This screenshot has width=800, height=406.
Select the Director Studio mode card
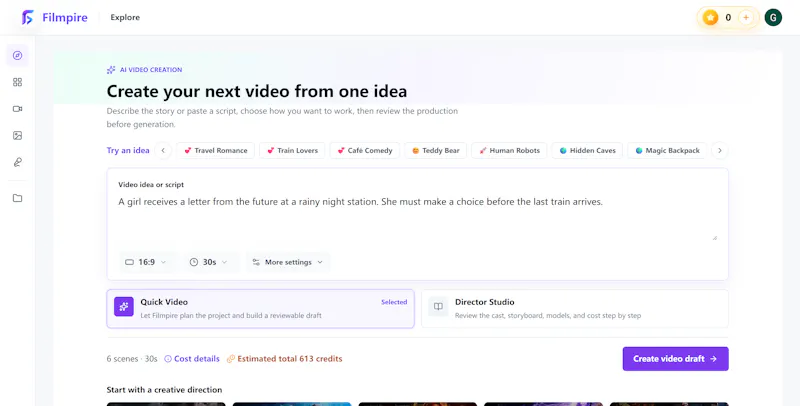(x=575, y=309)
